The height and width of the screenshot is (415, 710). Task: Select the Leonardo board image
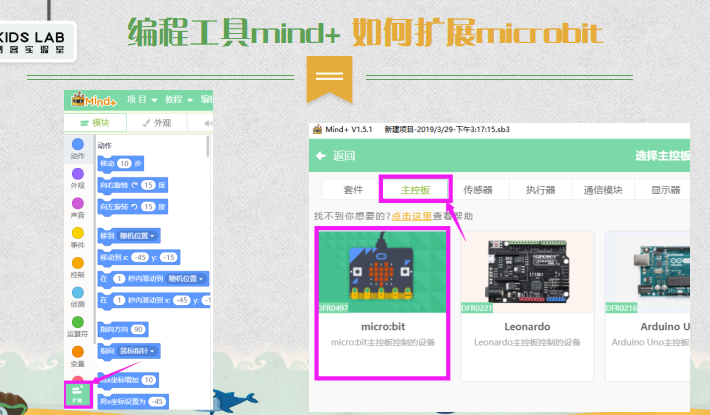coord(528,272)
